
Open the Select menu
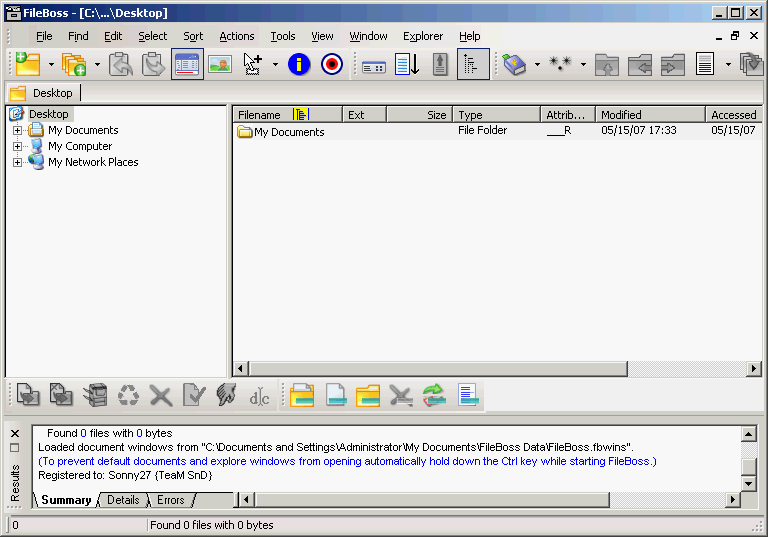point(152,36)
